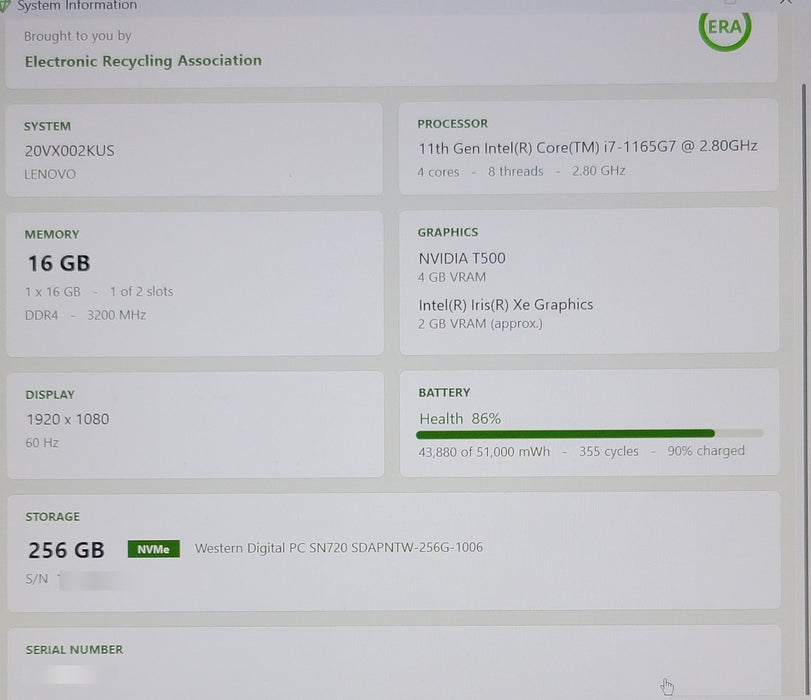Click the 3200 MHz memory speed
Screen dimensions: 811x700
click(116, 315)
